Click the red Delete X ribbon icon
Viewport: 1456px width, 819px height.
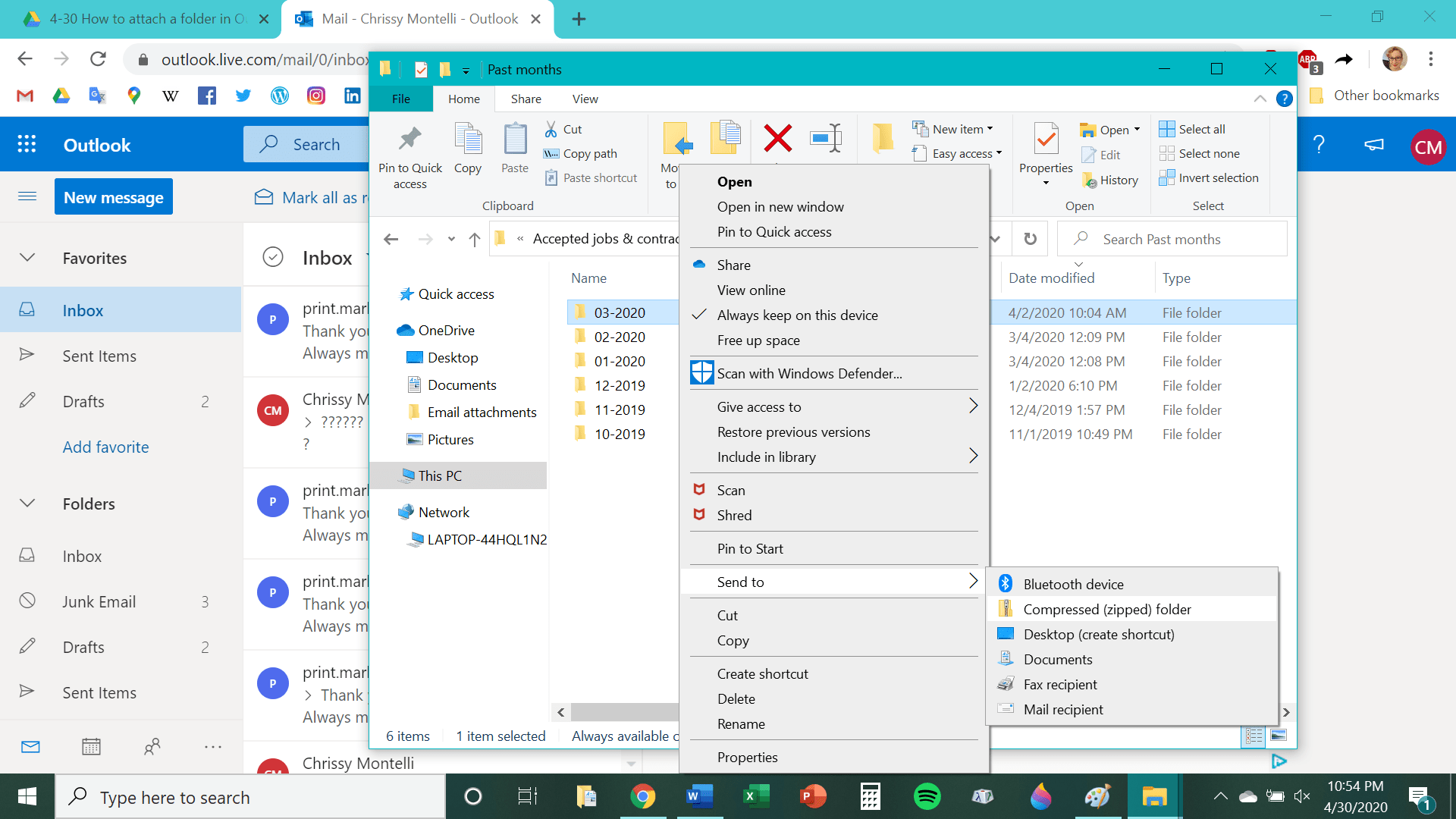tap(777, 139)
